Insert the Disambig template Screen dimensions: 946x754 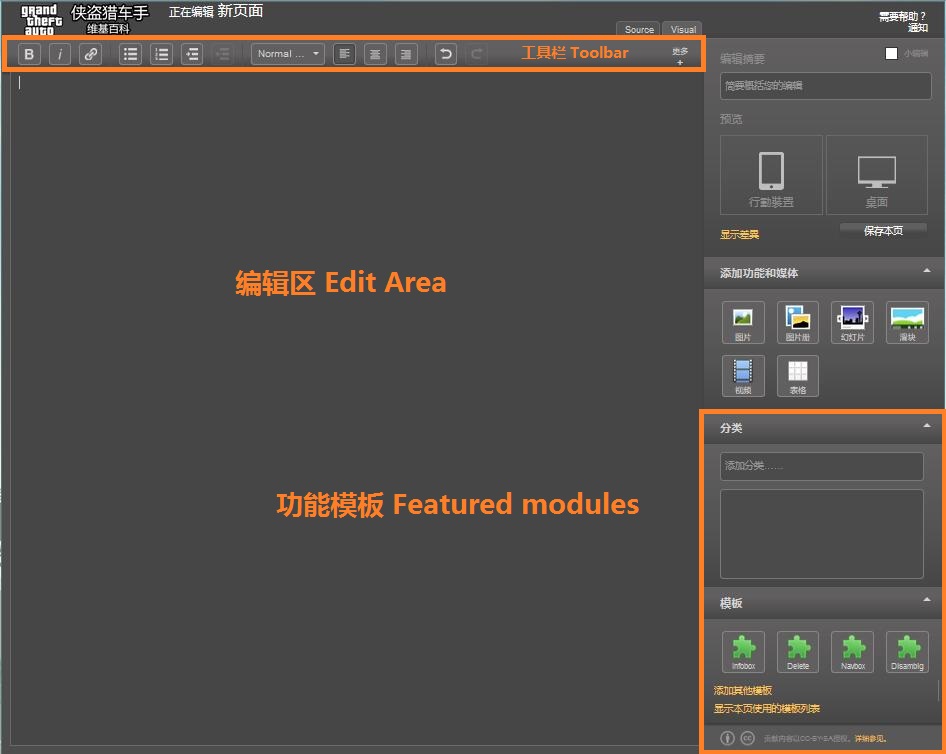(x=907, y=652)
